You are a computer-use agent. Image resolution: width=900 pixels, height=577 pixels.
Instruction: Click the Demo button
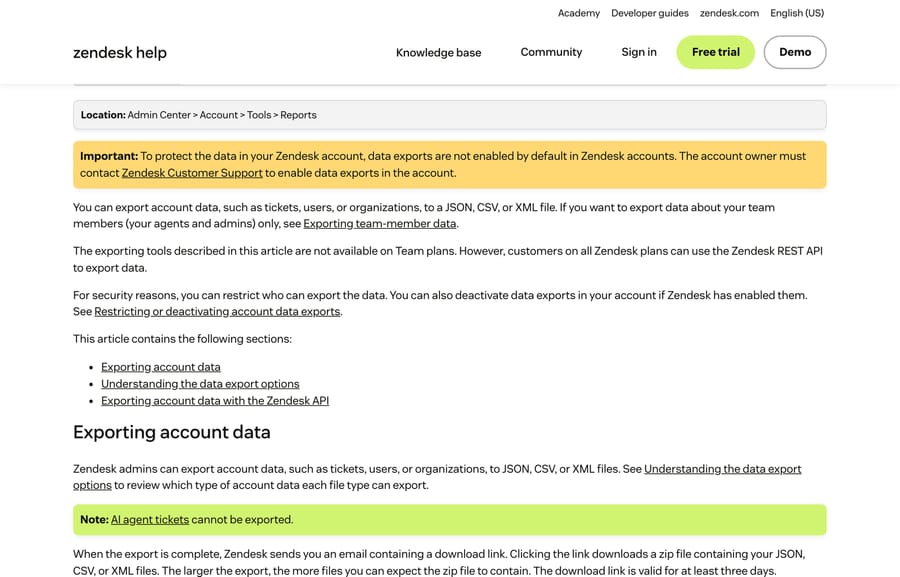tap(795, 52)
